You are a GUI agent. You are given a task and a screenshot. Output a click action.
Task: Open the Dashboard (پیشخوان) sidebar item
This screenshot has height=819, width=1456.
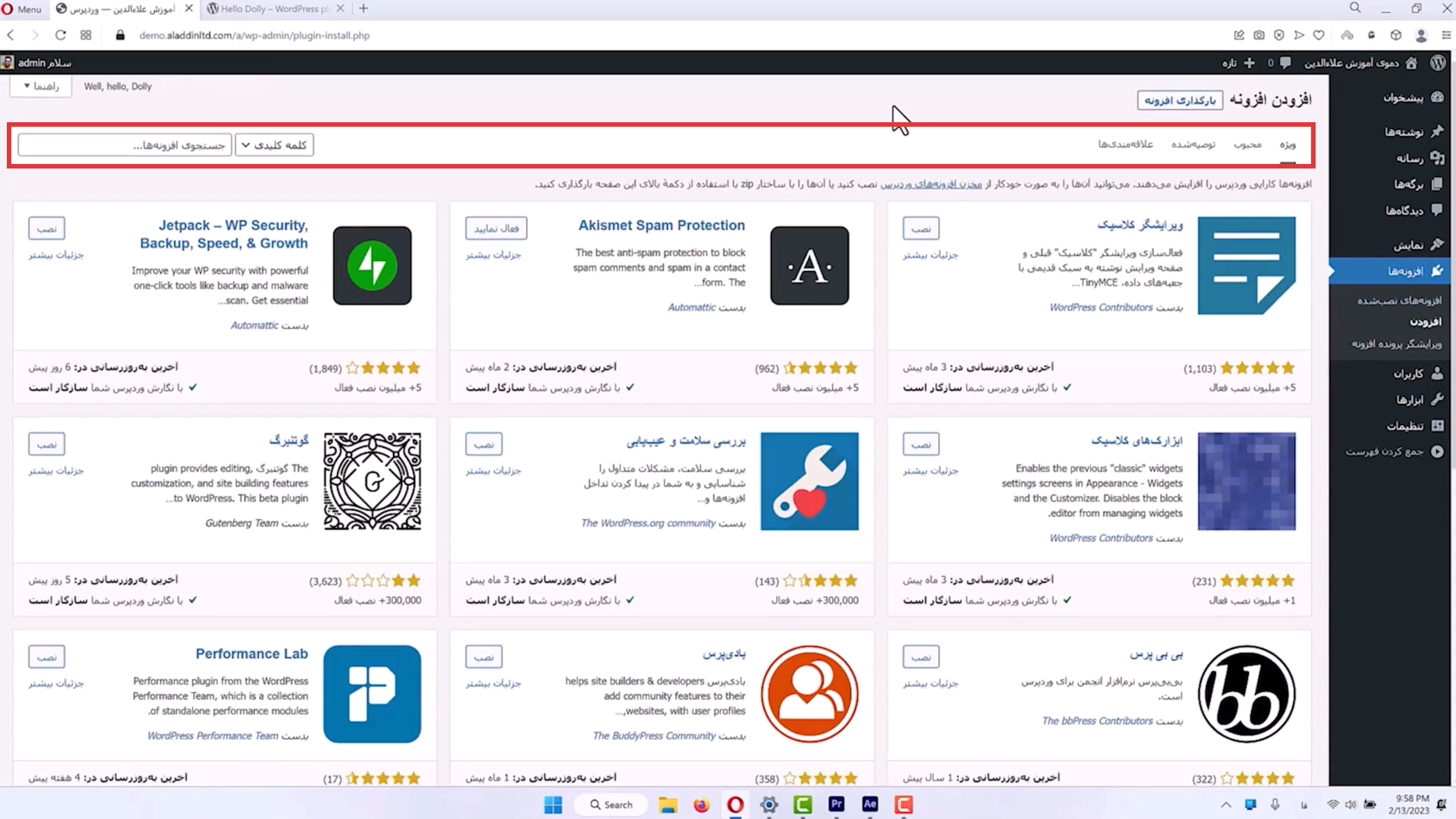pos(1413,97)
